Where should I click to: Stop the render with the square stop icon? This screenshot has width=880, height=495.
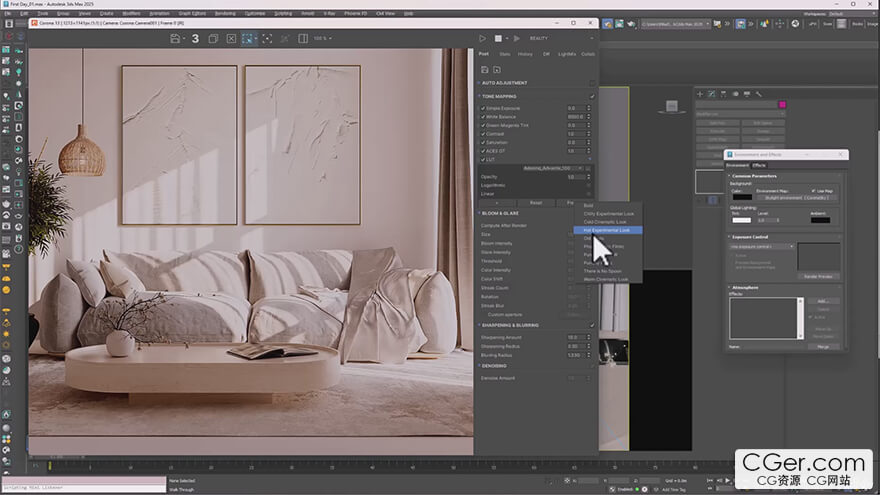[x=498, y=39]
